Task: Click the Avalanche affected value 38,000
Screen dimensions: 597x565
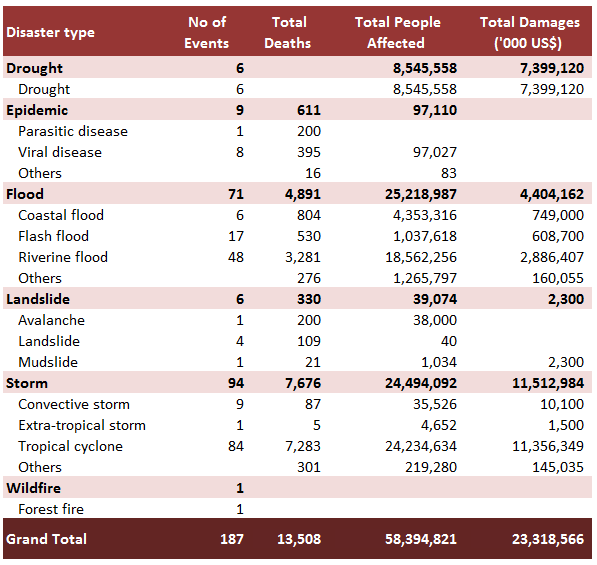Action: pos(435,320)
